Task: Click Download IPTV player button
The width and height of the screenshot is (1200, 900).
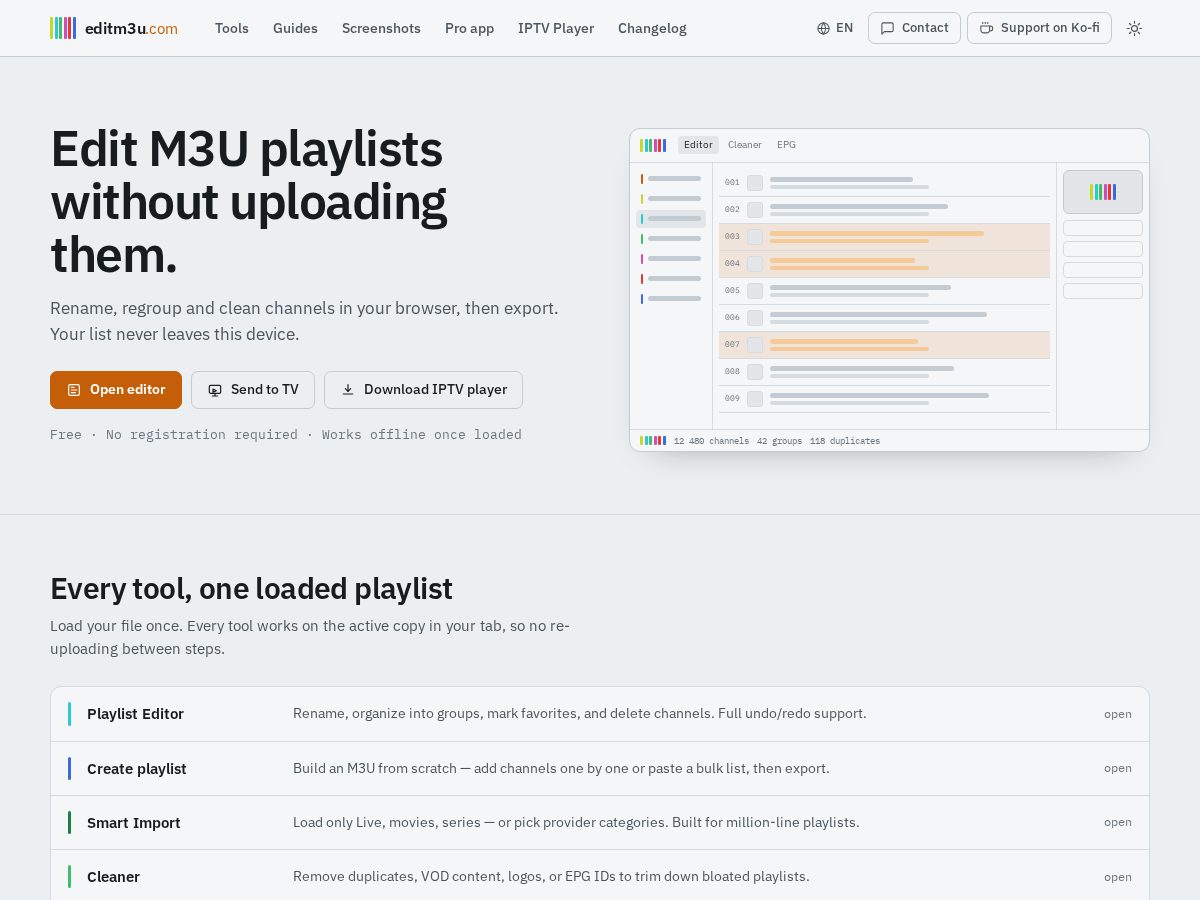Action: pos(423,390)
